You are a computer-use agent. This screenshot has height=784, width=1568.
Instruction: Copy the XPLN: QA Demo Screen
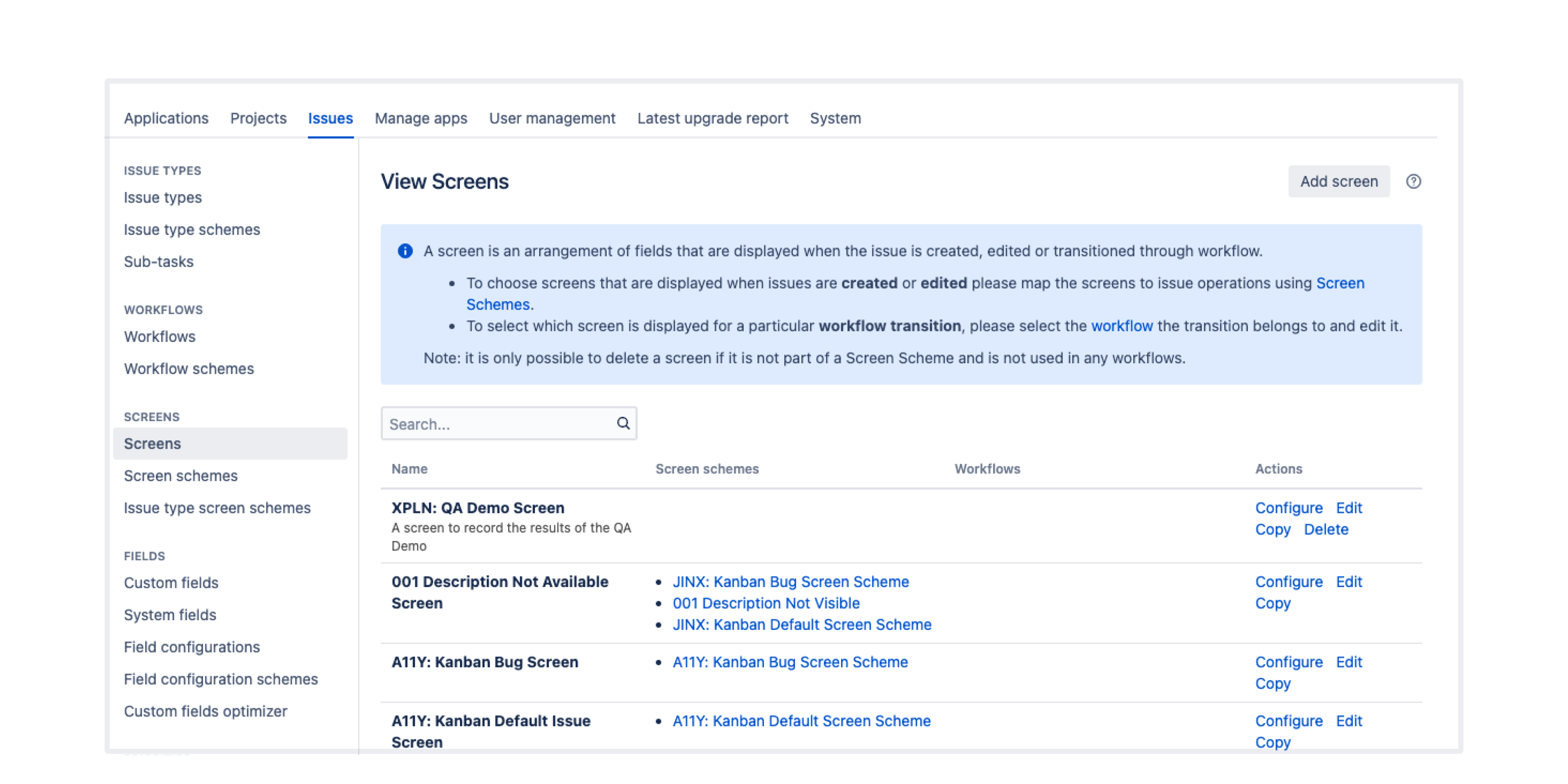pyautogui.click(x=1273, y=530)
